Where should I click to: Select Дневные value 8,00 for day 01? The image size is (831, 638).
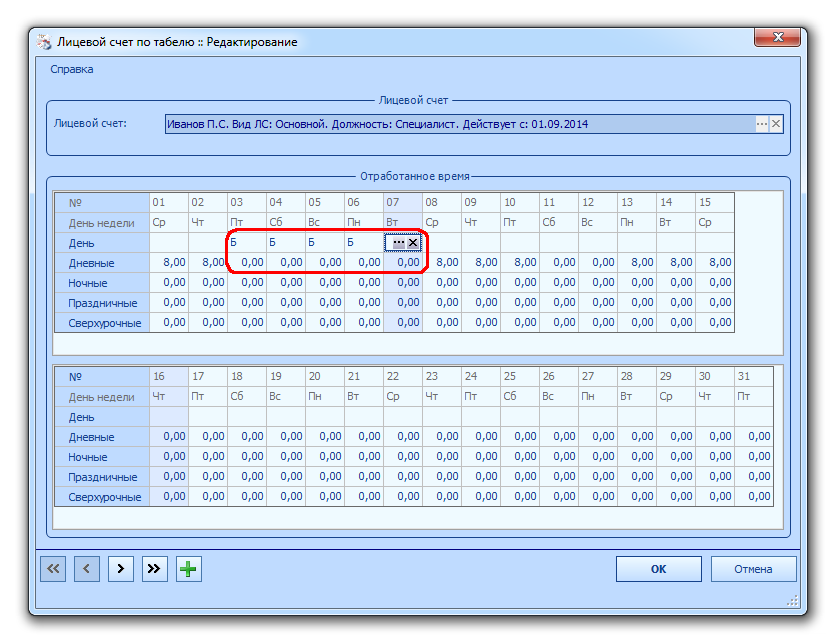tap(169, 262)
